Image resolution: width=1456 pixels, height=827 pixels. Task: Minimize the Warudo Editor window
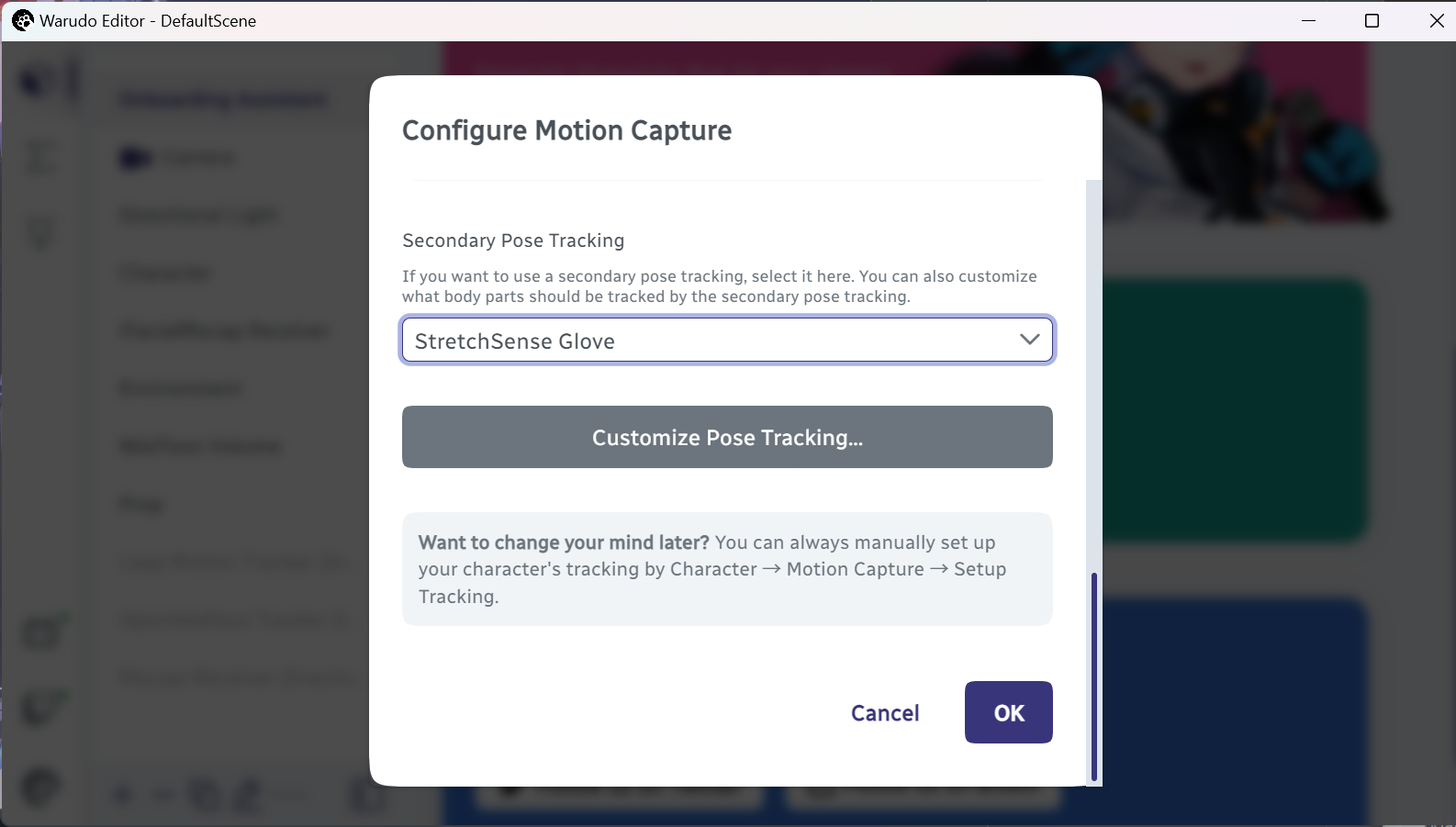(1309, 20)
